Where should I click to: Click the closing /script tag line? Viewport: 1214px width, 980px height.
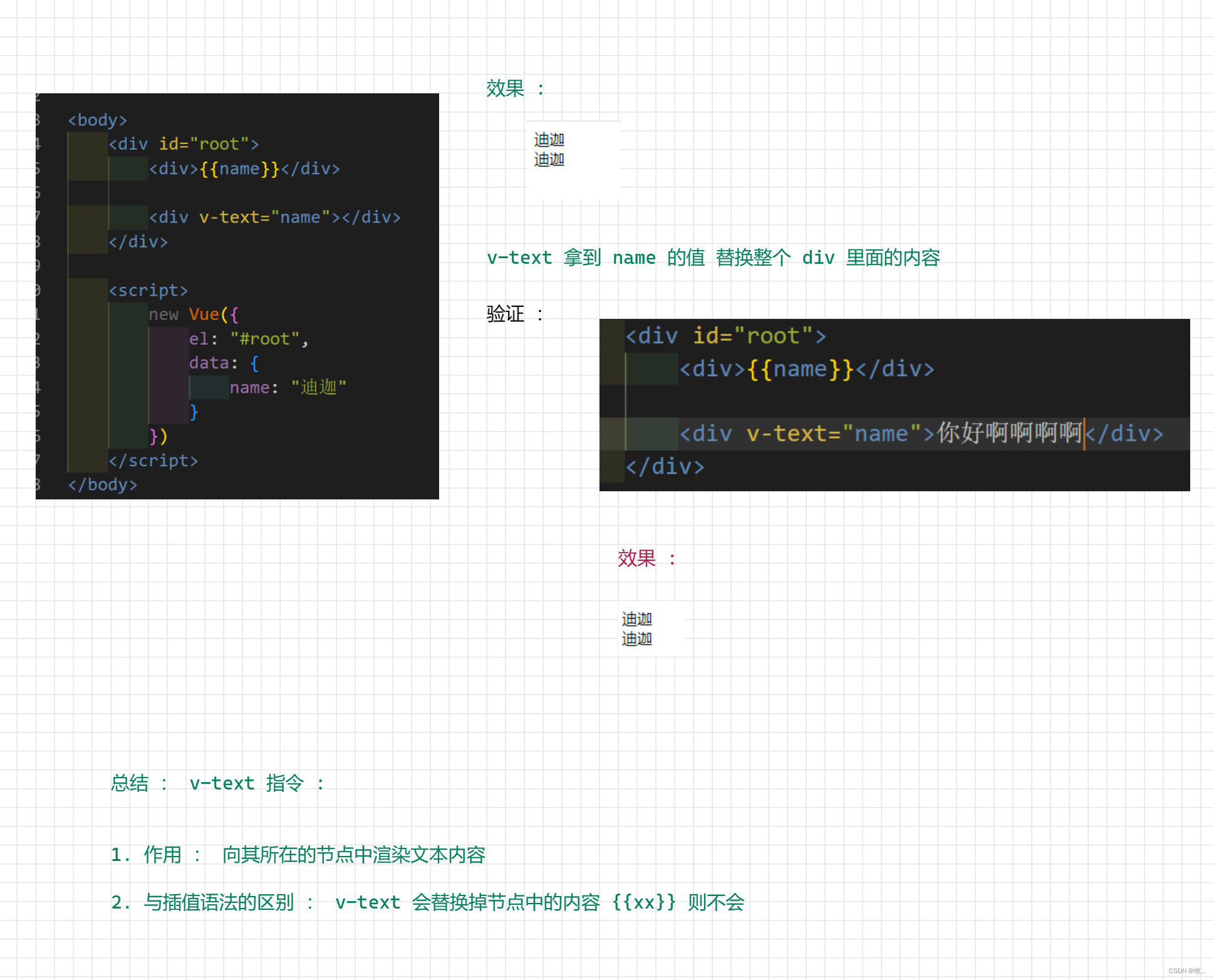[x=153, y=461]
